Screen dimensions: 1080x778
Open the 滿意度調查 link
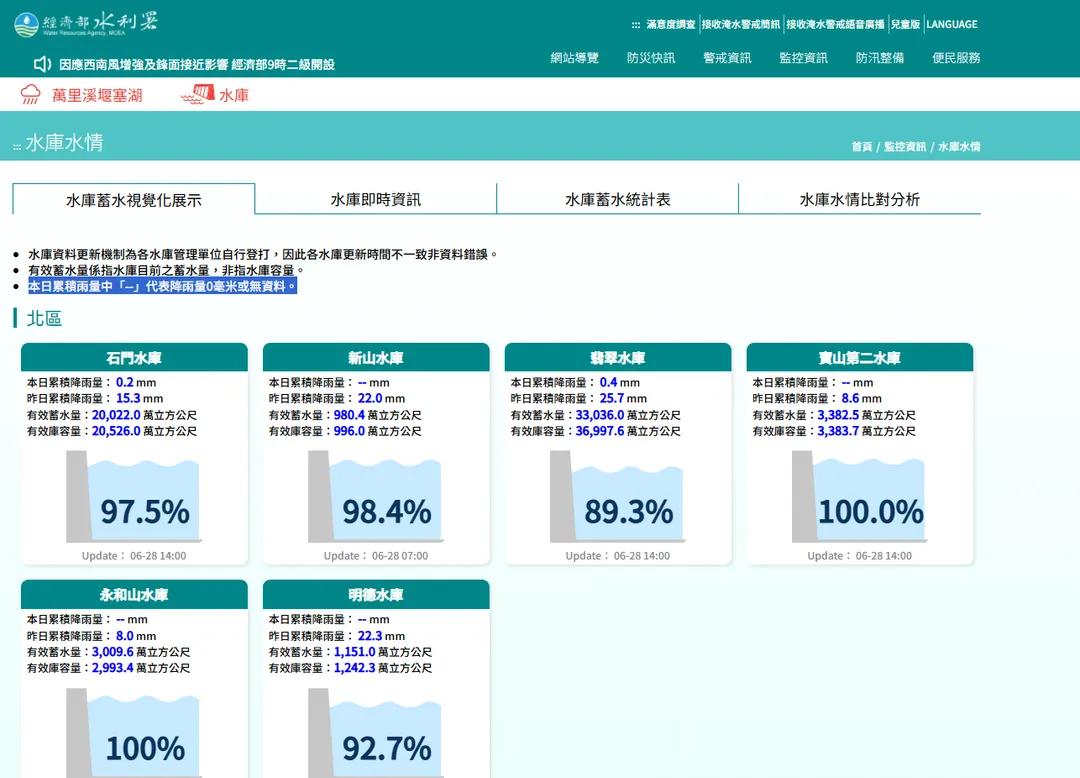671,24
